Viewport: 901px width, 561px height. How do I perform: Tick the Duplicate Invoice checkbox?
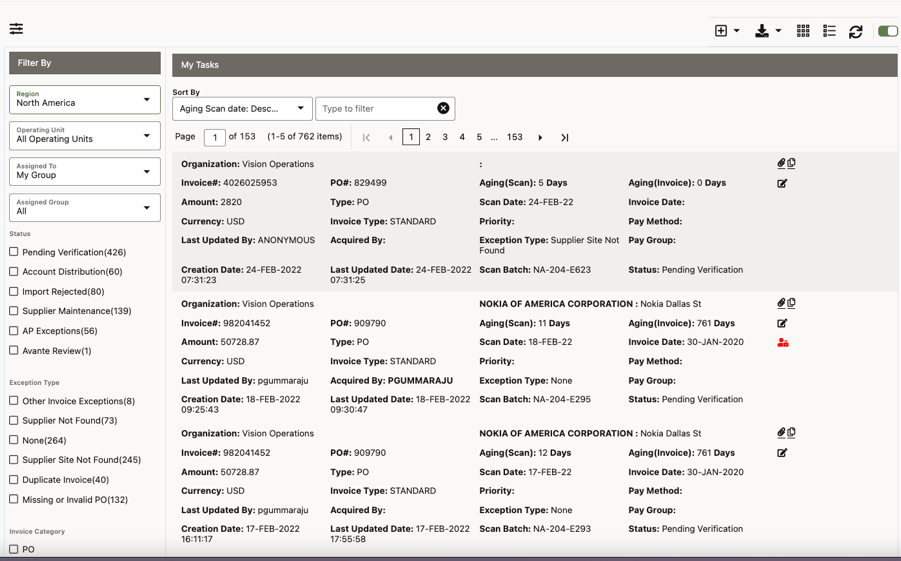click(x=14, y=480)
